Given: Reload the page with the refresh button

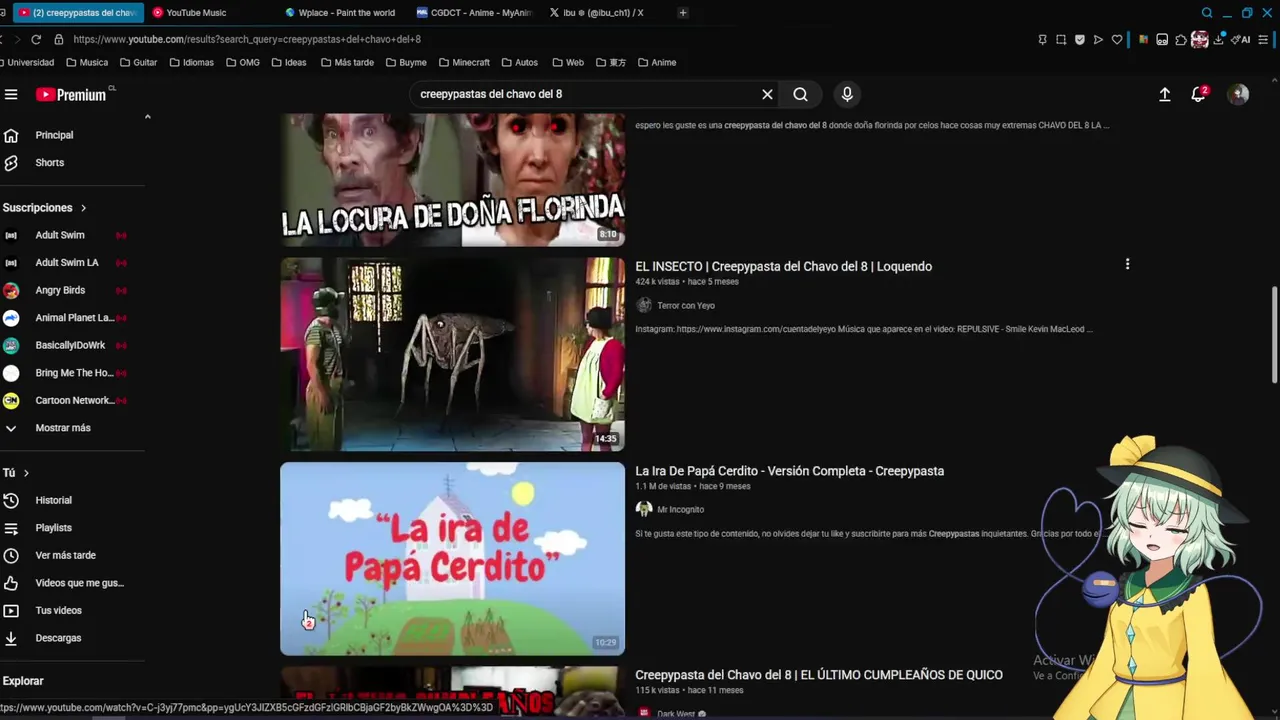Looking at the screenshot, I should 36,39.
